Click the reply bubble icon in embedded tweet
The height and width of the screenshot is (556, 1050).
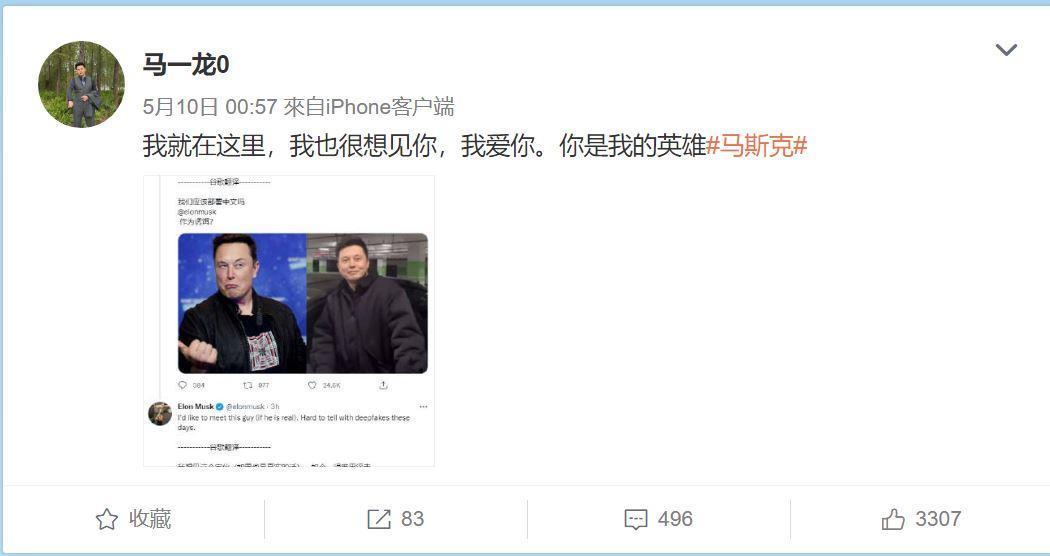click(182, 385)
